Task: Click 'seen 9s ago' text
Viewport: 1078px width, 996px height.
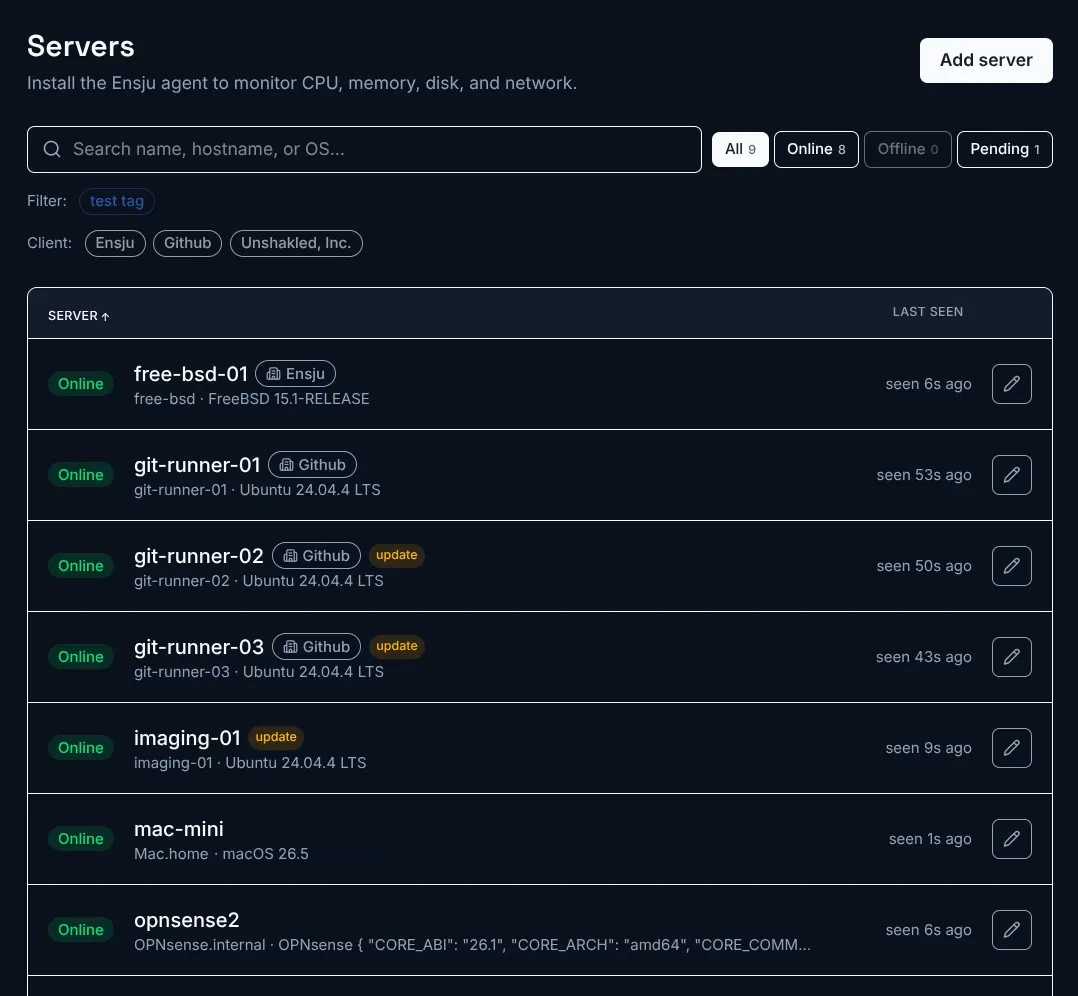Action: [x=928, y=748]
